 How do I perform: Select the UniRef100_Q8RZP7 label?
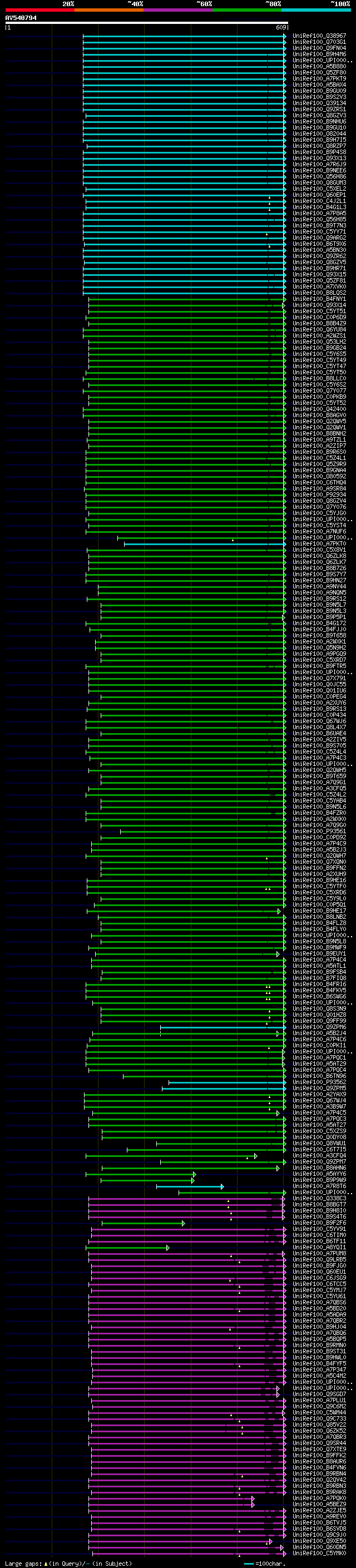(x=319, y=146)
